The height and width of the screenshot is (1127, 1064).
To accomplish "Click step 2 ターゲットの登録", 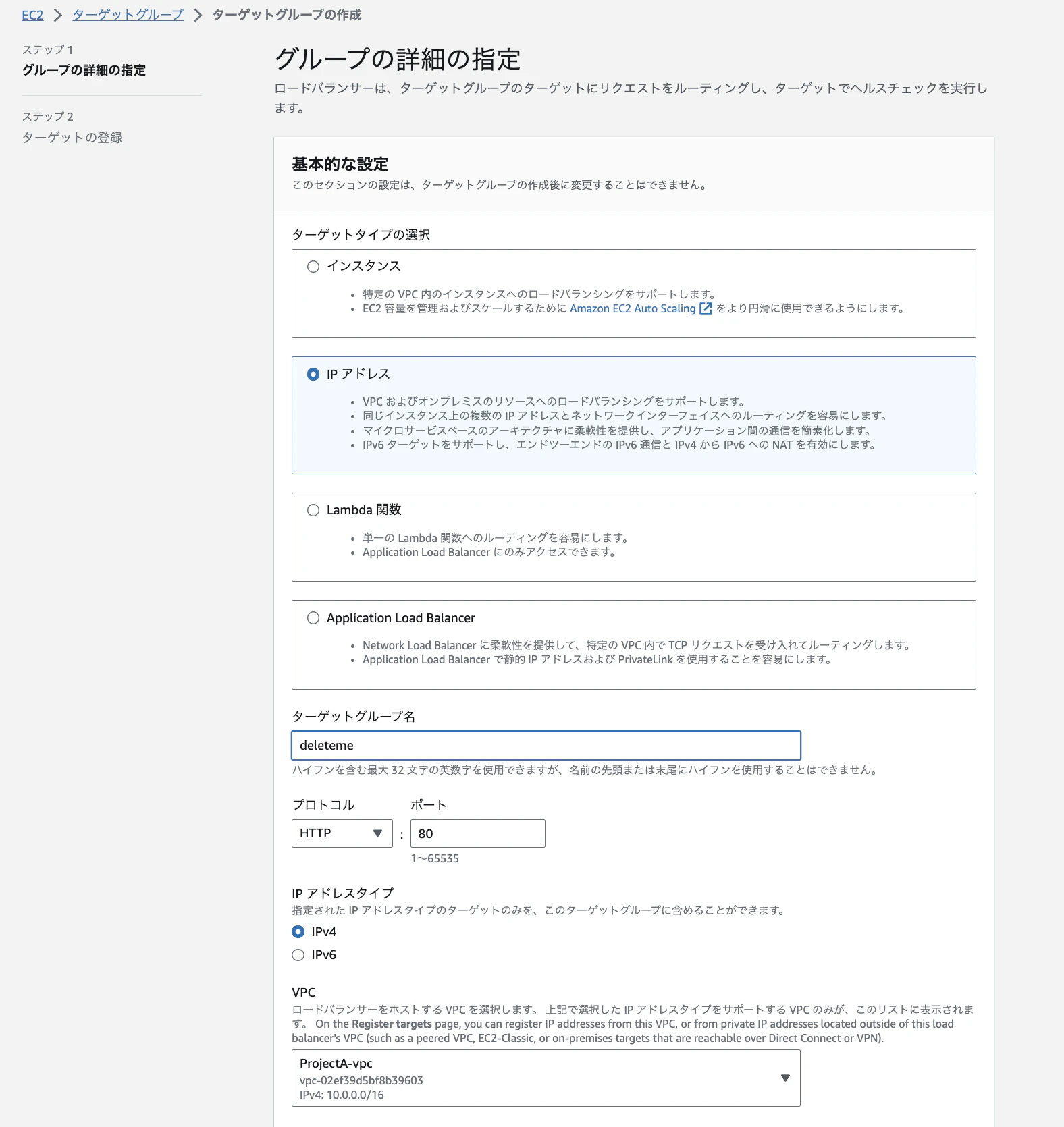I will pos(72,138).
